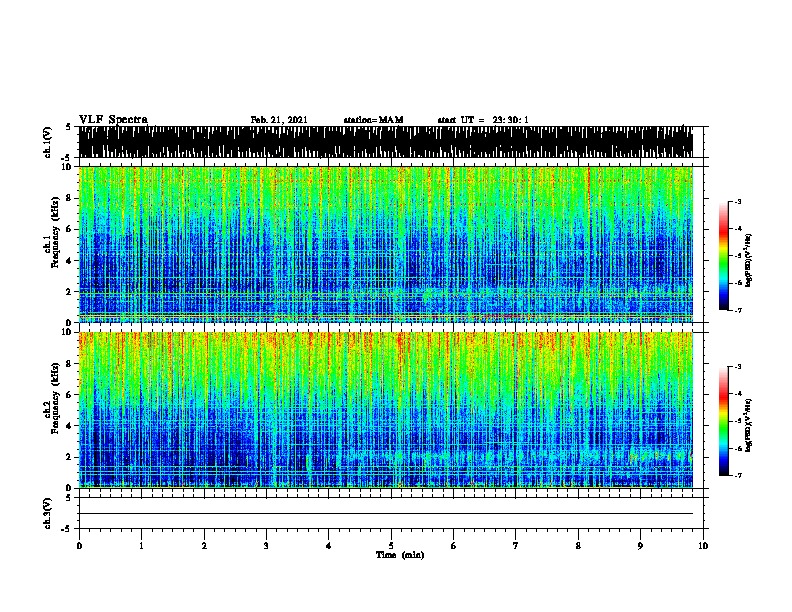Click the flat ch.3 voltage trace line

click(386, 514)
